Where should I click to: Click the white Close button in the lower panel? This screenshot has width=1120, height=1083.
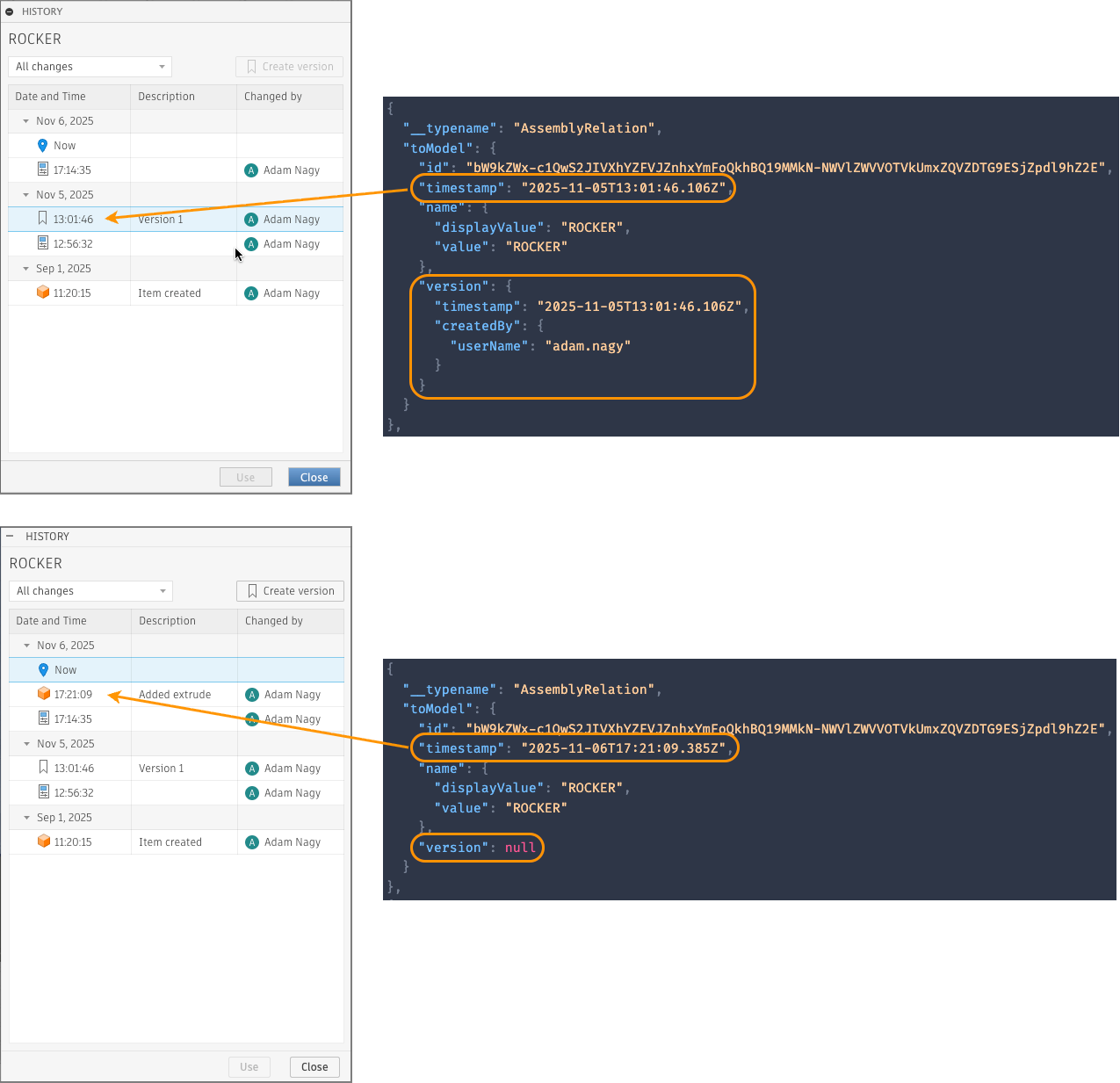(314, 1066)
